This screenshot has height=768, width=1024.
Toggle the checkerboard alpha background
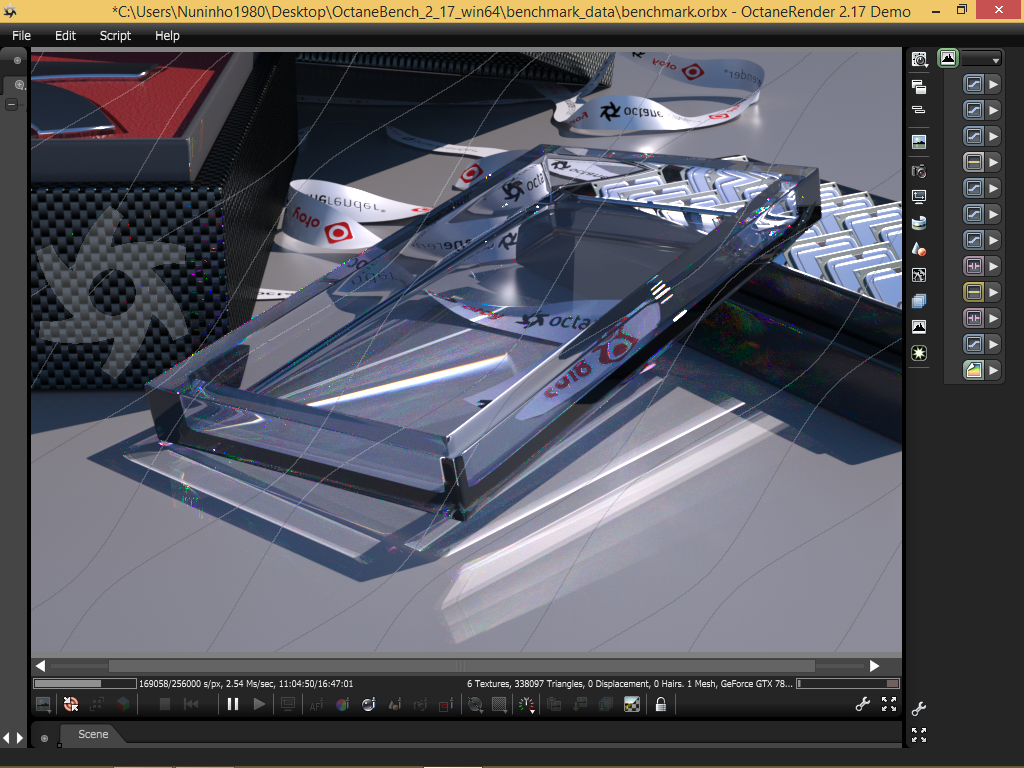pyautogui.click(x=632, y=704)
